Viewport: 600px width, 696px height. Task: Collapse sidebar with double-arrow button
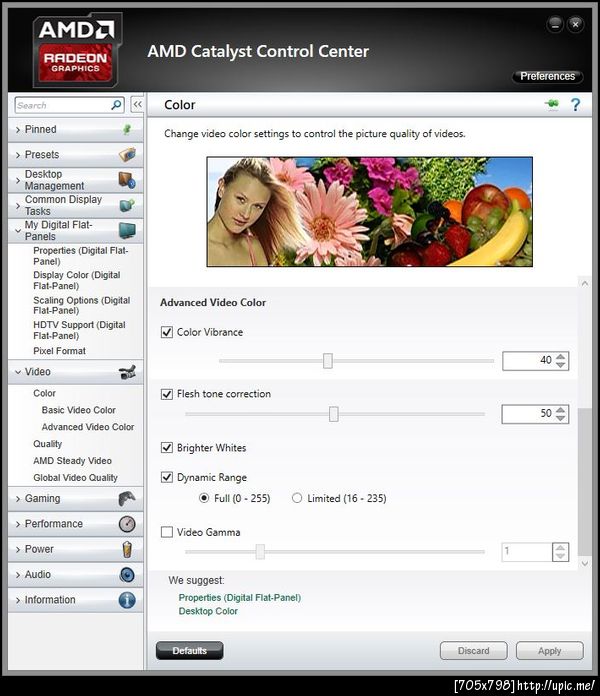138,105
